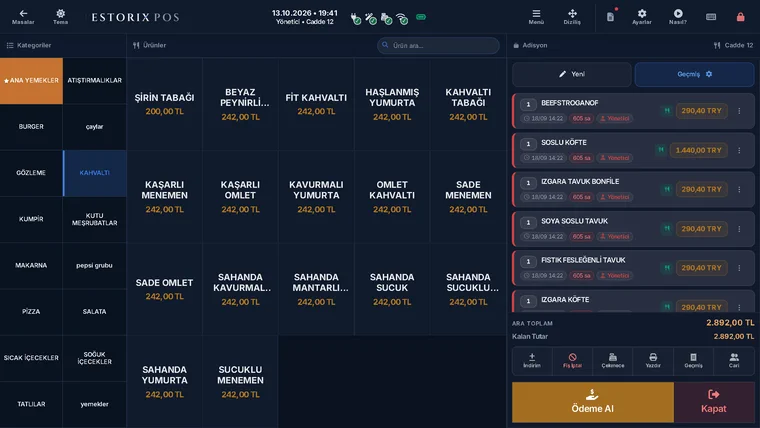Add ŞİRİN TABAĞI to the order

(164, 104)
